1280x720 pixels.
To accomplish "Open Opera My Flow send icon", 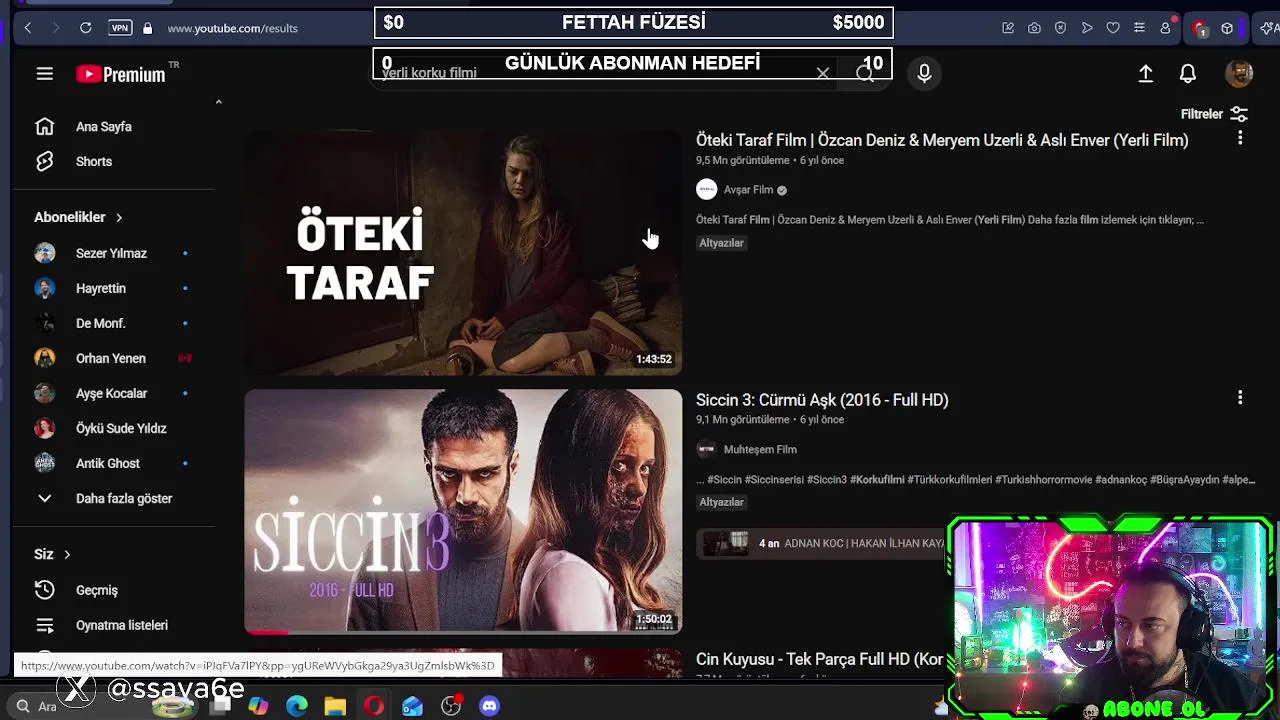I will pyautogui.click(x=1087, y=28).
